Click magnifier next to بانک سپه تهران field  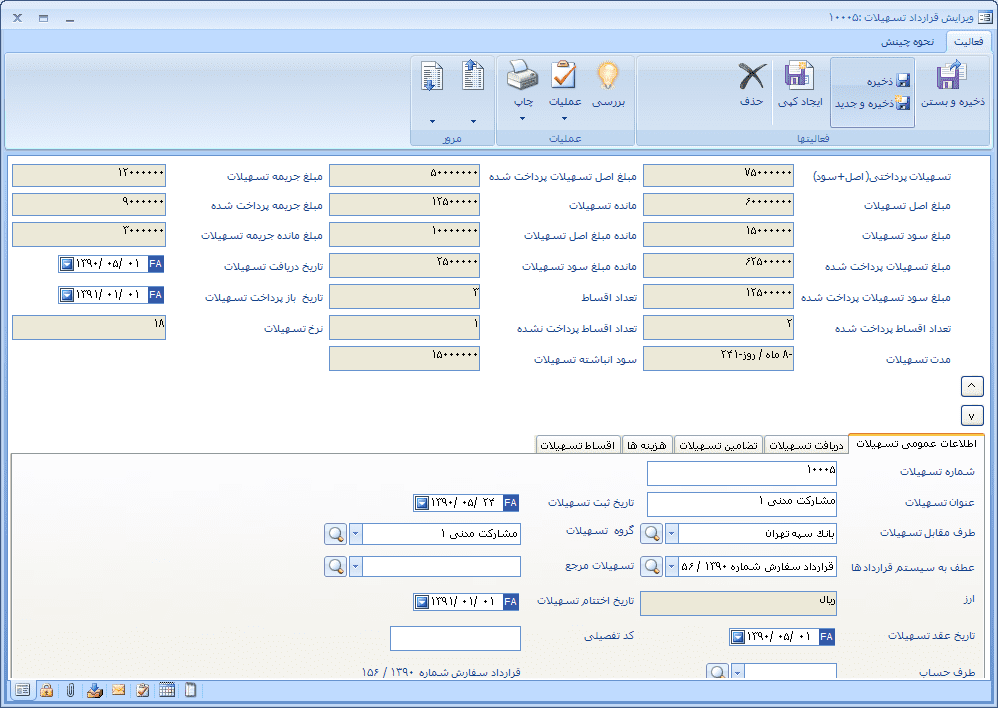click(651, 534)
